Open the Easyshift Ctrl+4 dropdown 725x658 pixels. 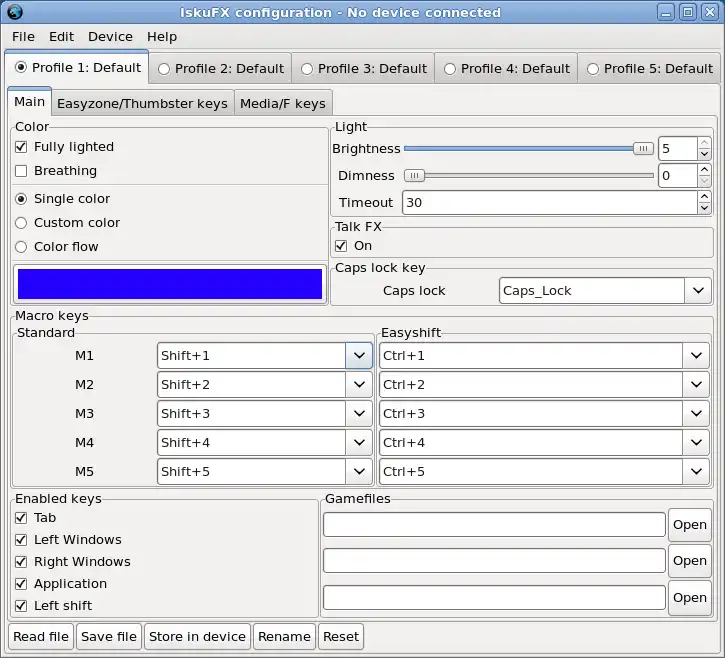pyautogui.click(x=696, y=443)
